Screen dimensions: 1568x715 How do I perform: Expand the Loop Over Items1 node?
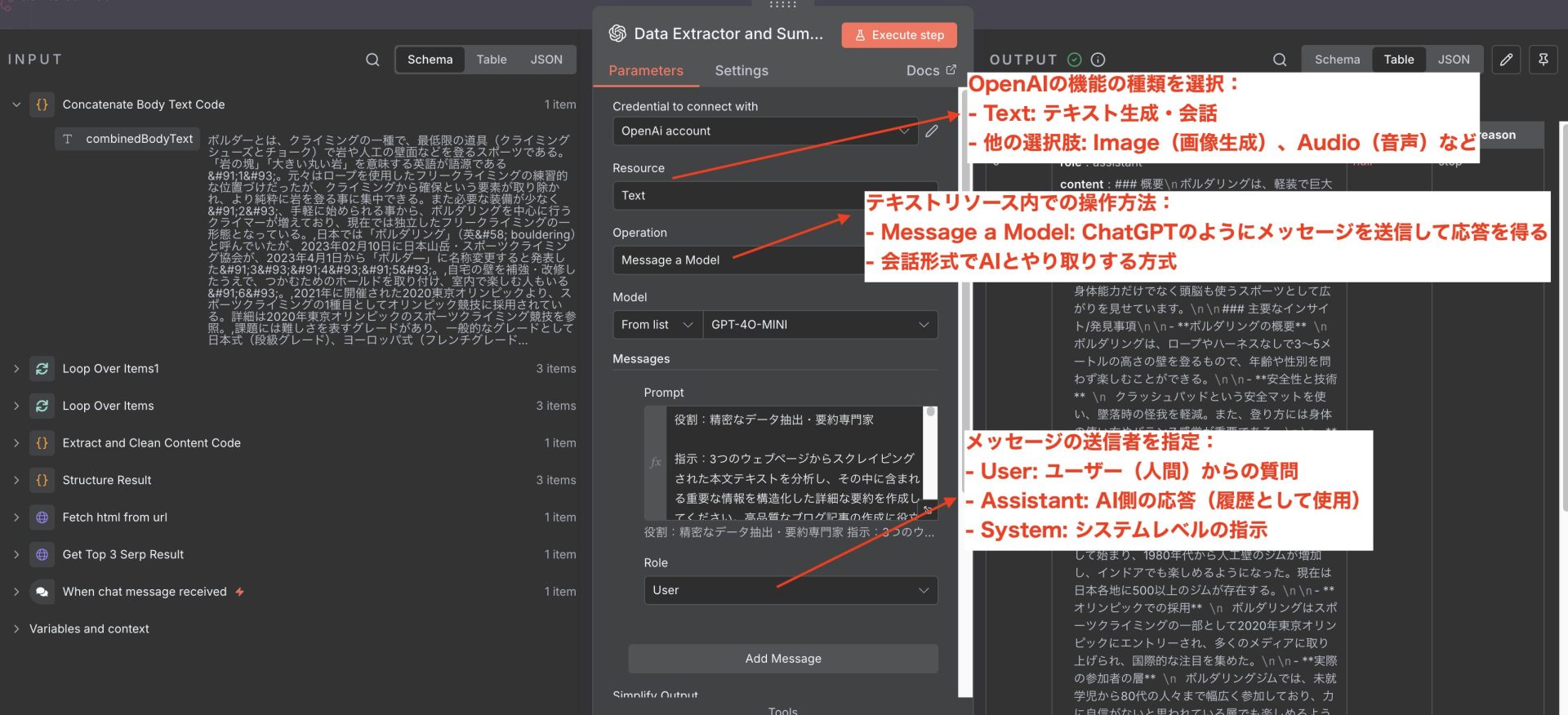(x=16, y=369)
